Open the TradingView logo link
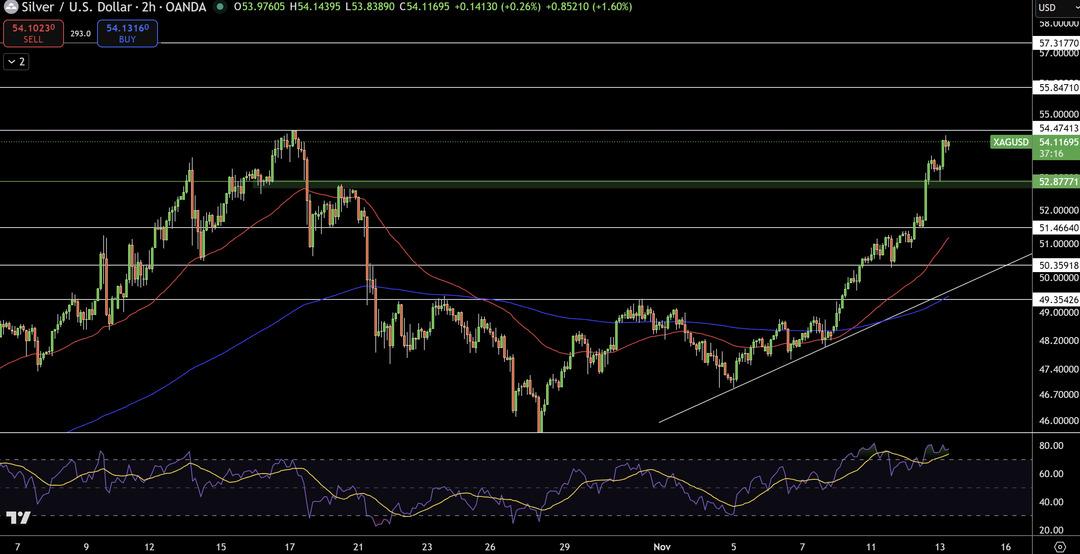The height and width of the screenshot is (554, 1080). [17, 518]
